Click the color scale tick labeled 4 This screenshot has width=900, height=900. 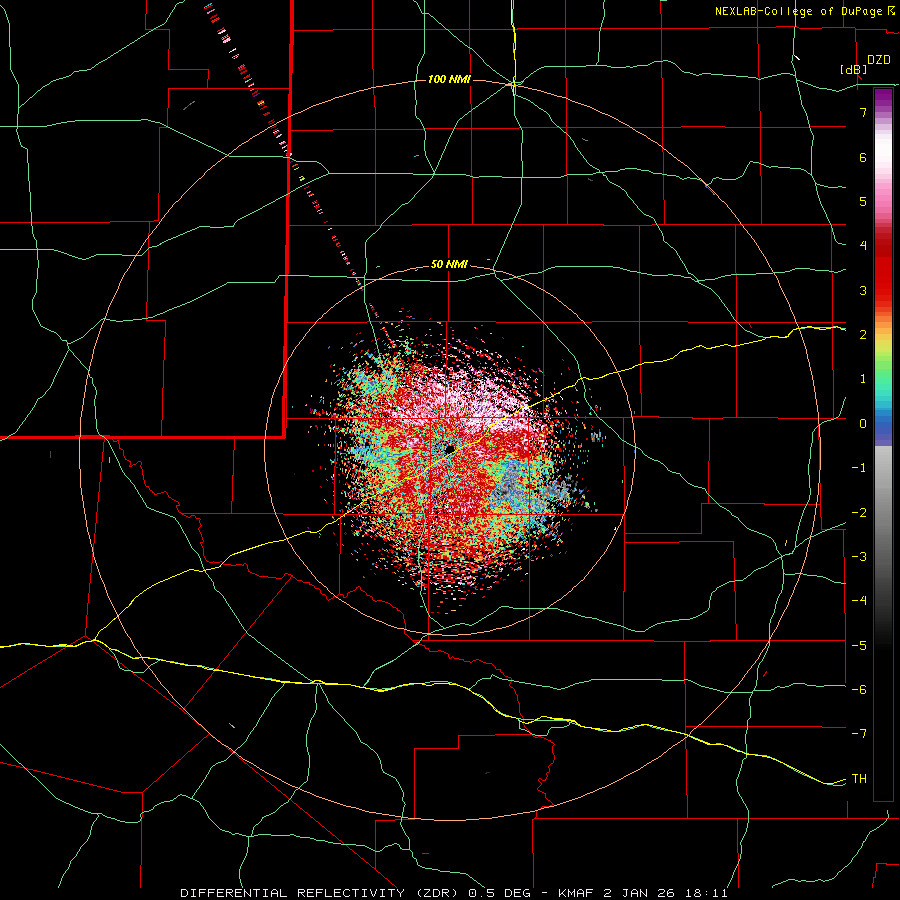863,246
